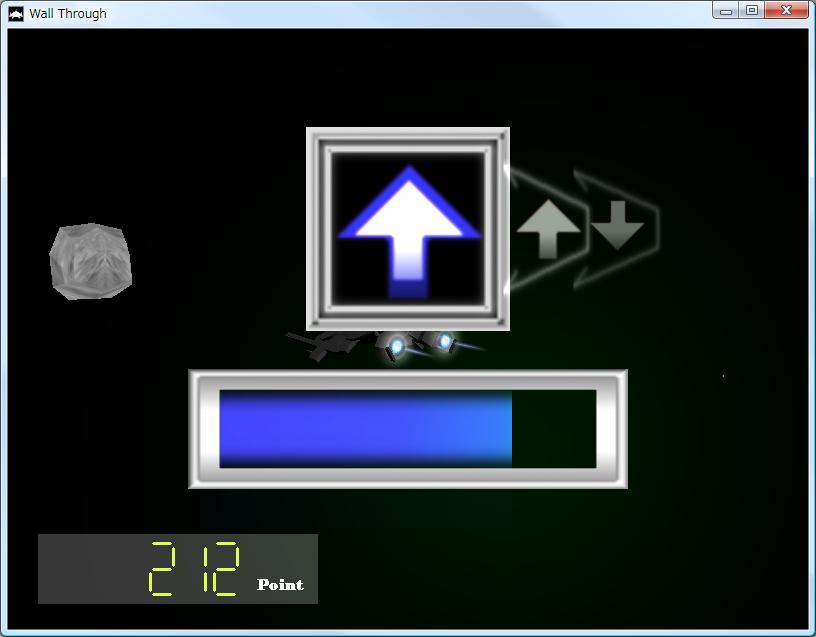
Task: Click the large blue up arrow panel
Action: pyautogui.click(x=408, y=229)
